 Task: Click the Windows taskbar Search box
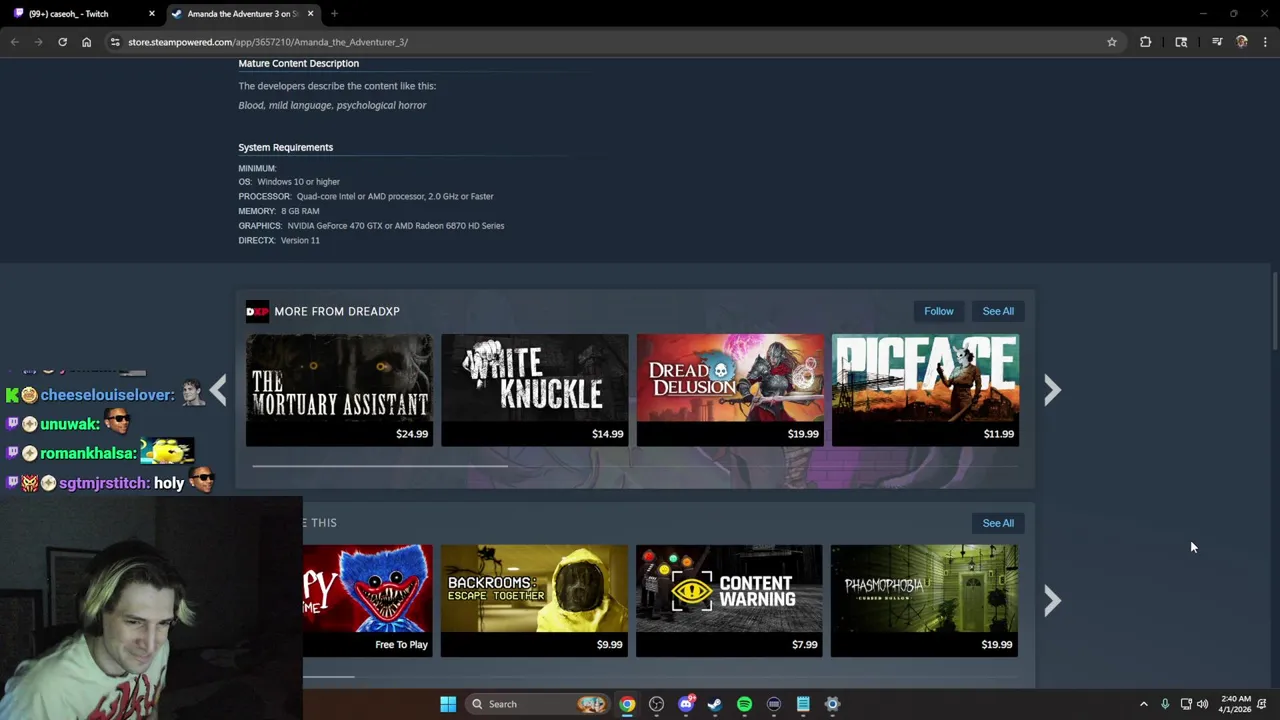(x=537, y=704)
